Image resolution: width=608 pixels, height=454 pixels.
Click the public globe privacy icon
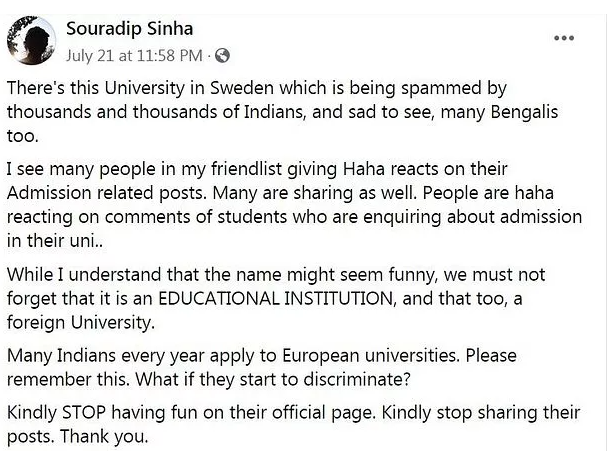pyautogui.click(x=222, y=54)
